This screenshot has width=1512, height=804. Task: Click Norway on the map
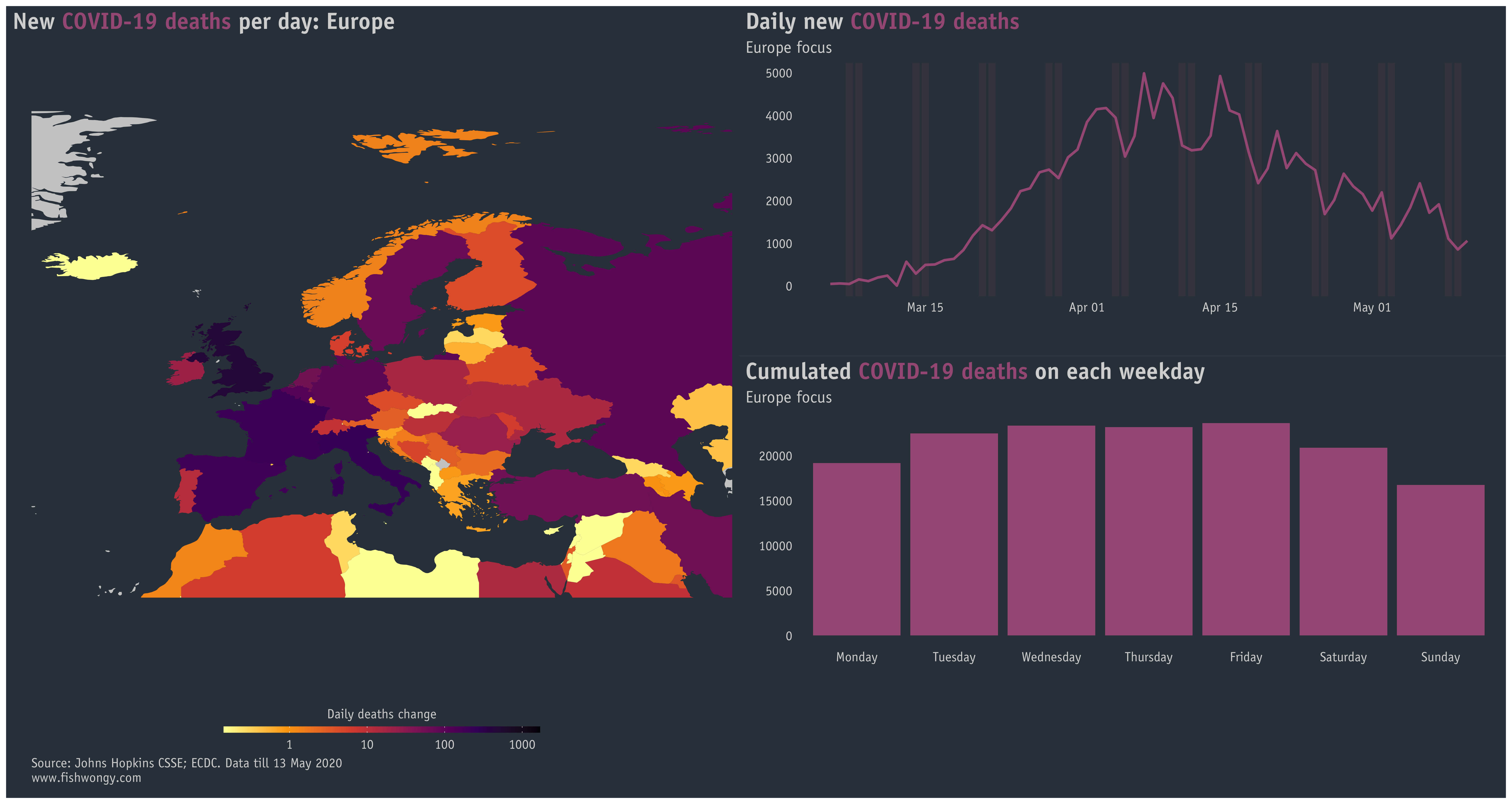(x=338, y=299)
